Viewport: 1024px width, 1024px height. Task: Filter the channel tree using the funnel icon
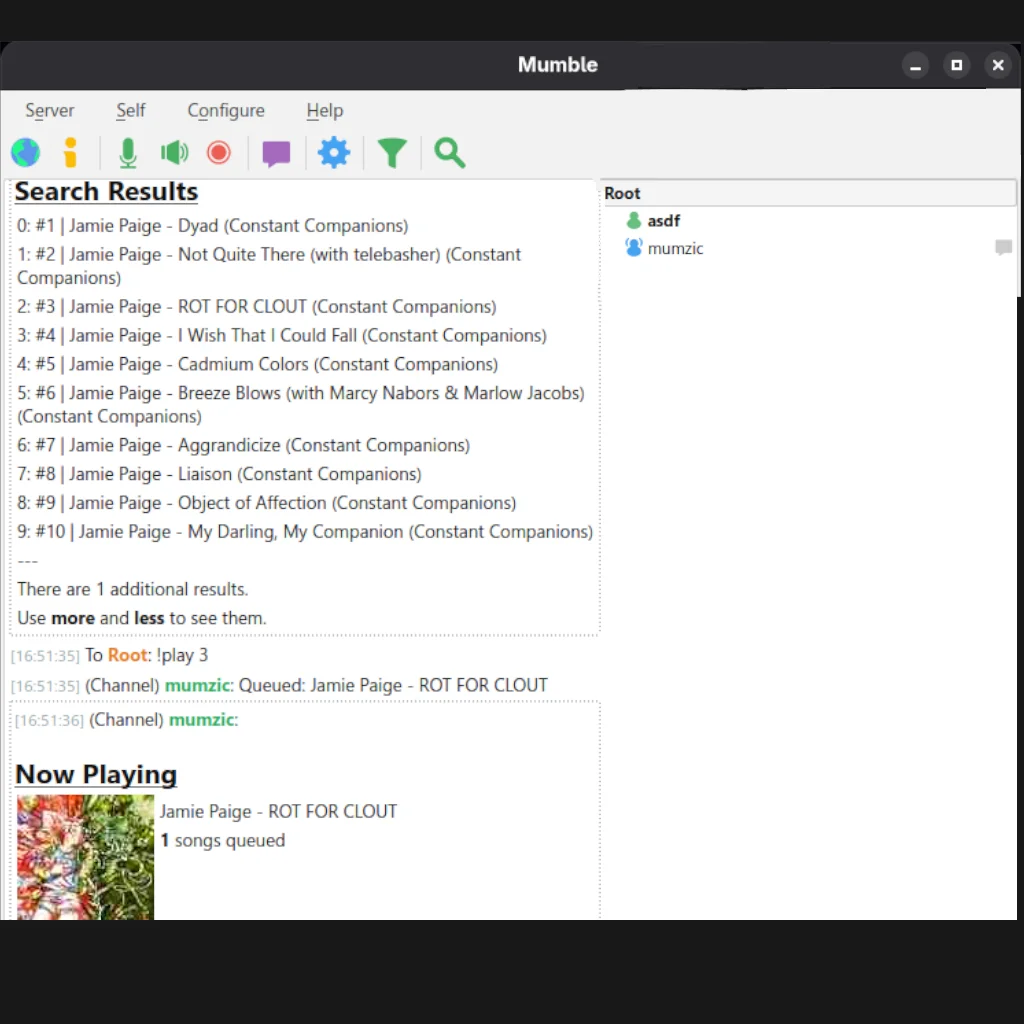[x=392, y=152]
